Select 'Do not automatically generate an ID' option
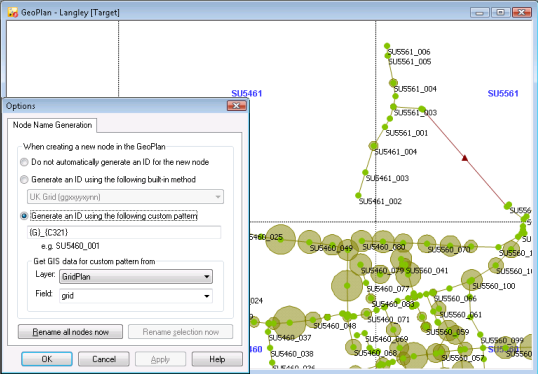Screen dimensions: 538x374 point(24,162)
